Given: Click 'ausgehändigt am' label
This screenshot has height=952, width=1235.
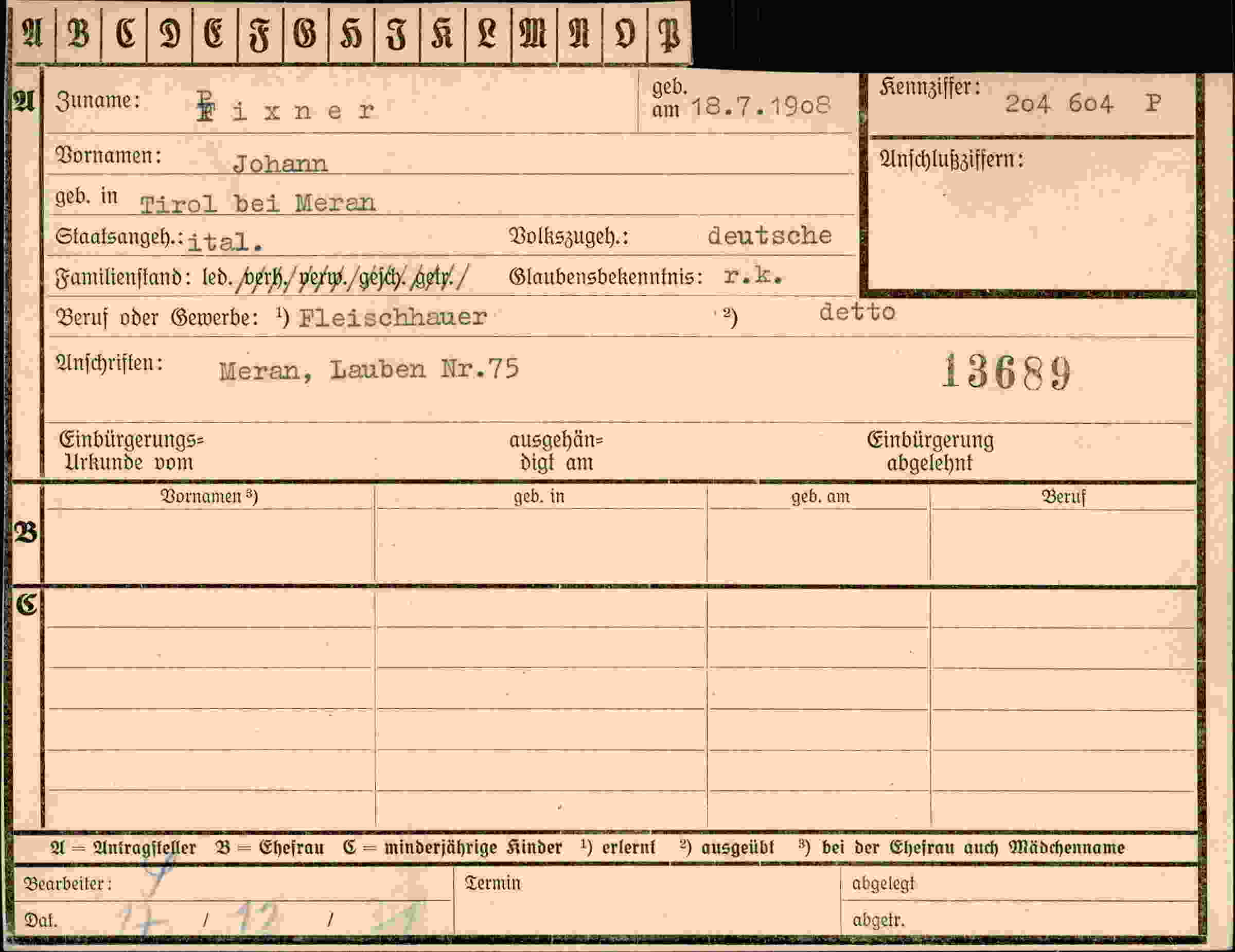Looking at the screenshot, I should (x=556, y=451).
